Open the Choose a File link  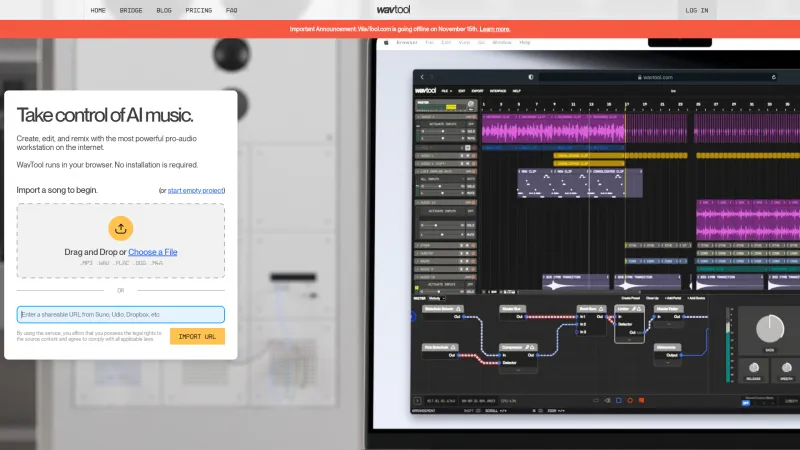pyautogui.click(x=153, y=252)
